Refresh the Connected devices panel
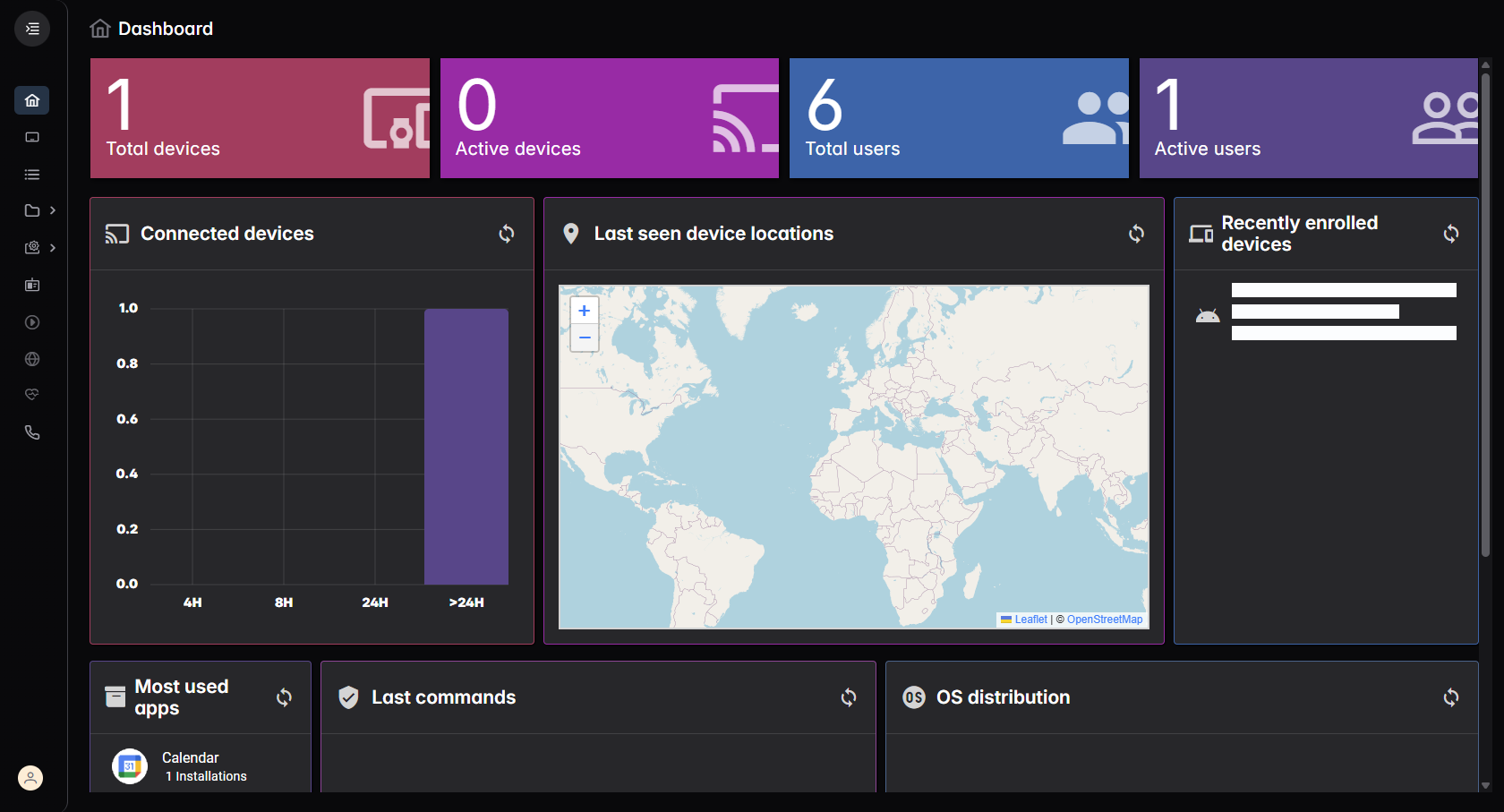Screen dimensions: 1504x812 click(x=507, y=234)
